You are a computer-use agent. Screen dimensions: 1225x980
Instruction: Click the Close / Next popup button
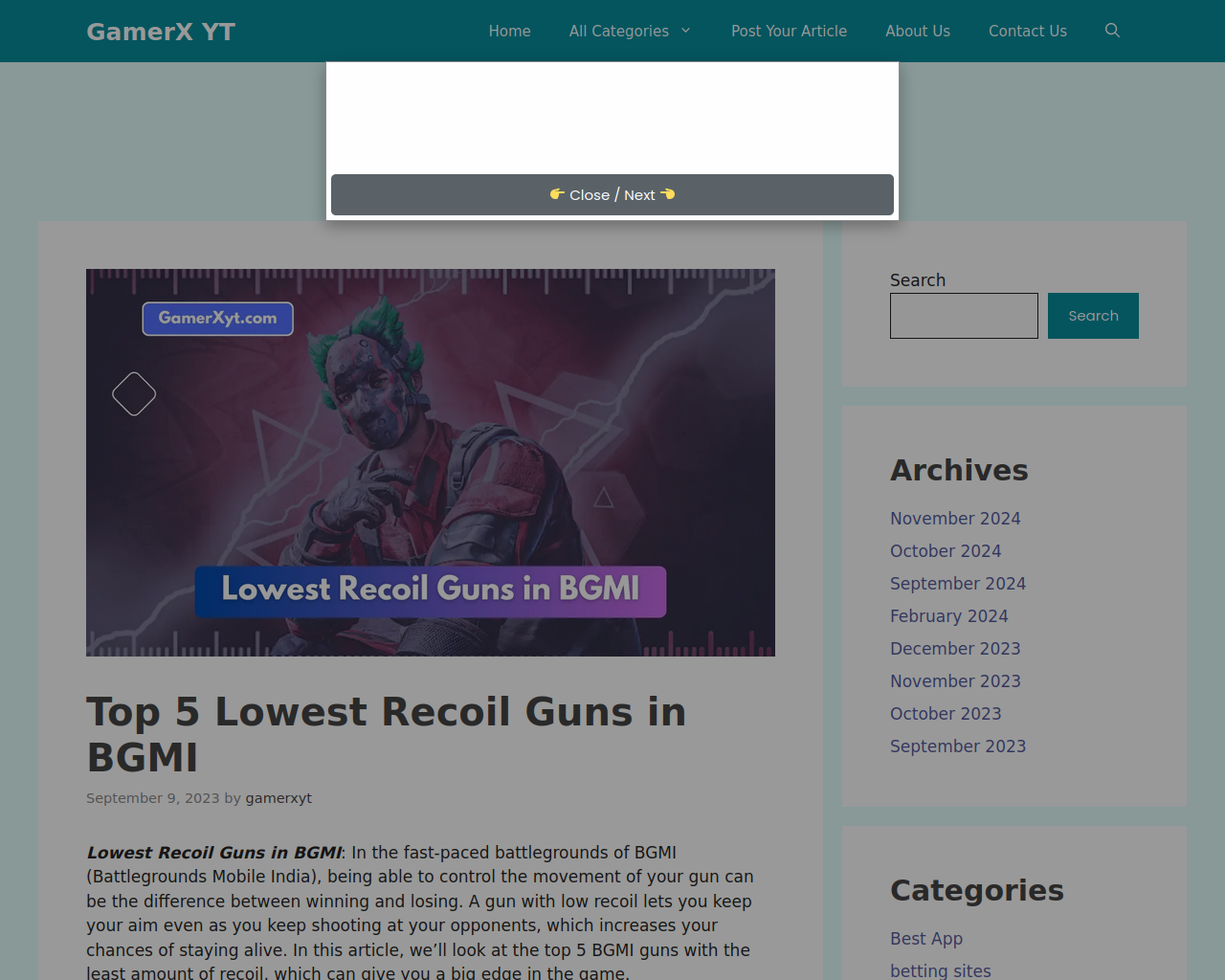coord(612,194)
